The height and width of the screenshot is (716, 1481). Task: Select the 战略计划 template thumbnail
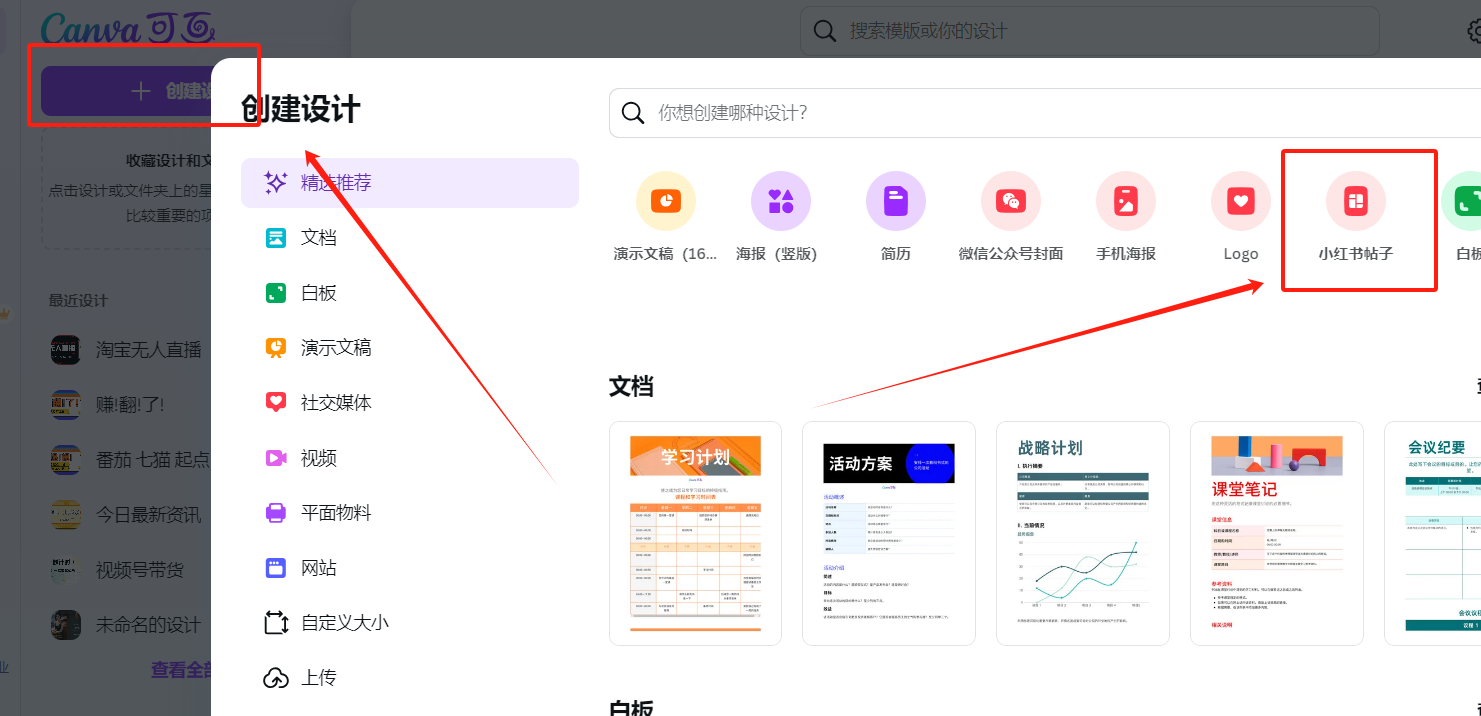(x=1083, y=533)
